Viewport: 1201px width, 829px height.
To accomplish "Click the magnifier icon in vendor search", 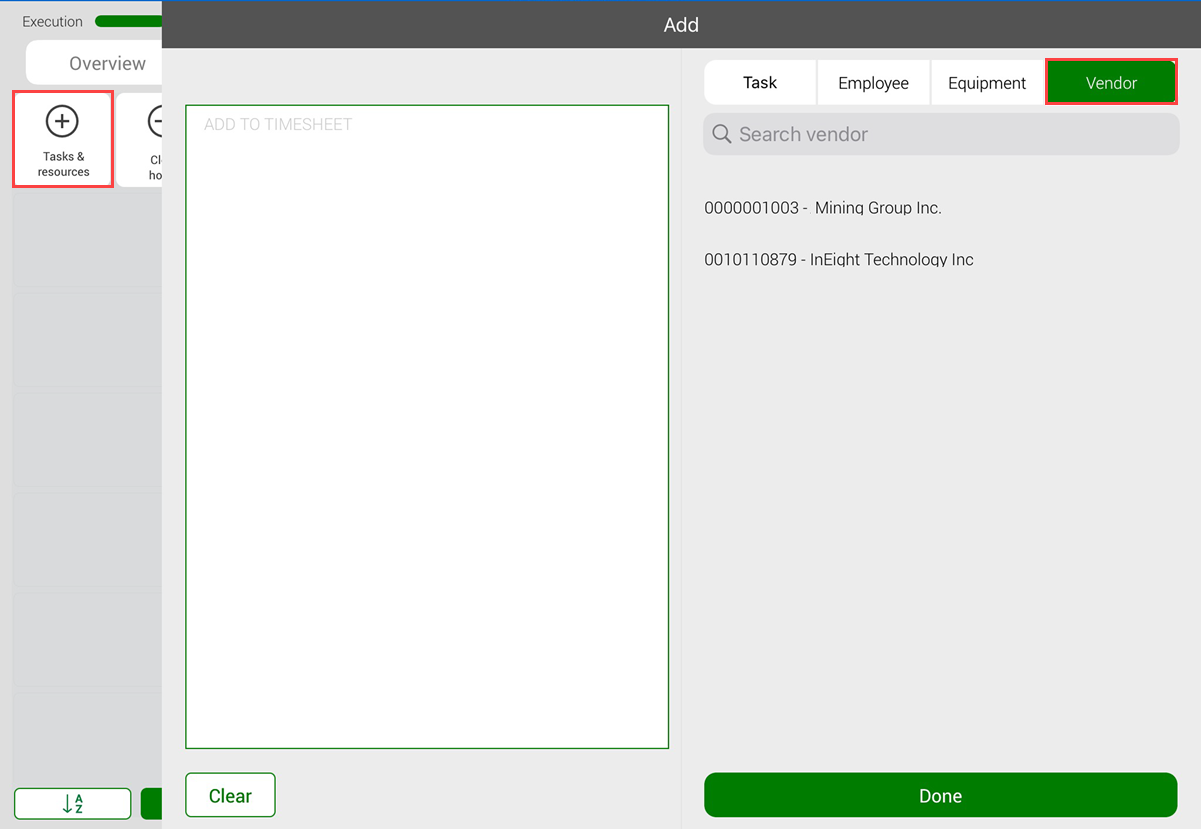I will pyautogui.click(x=722, y=134).
